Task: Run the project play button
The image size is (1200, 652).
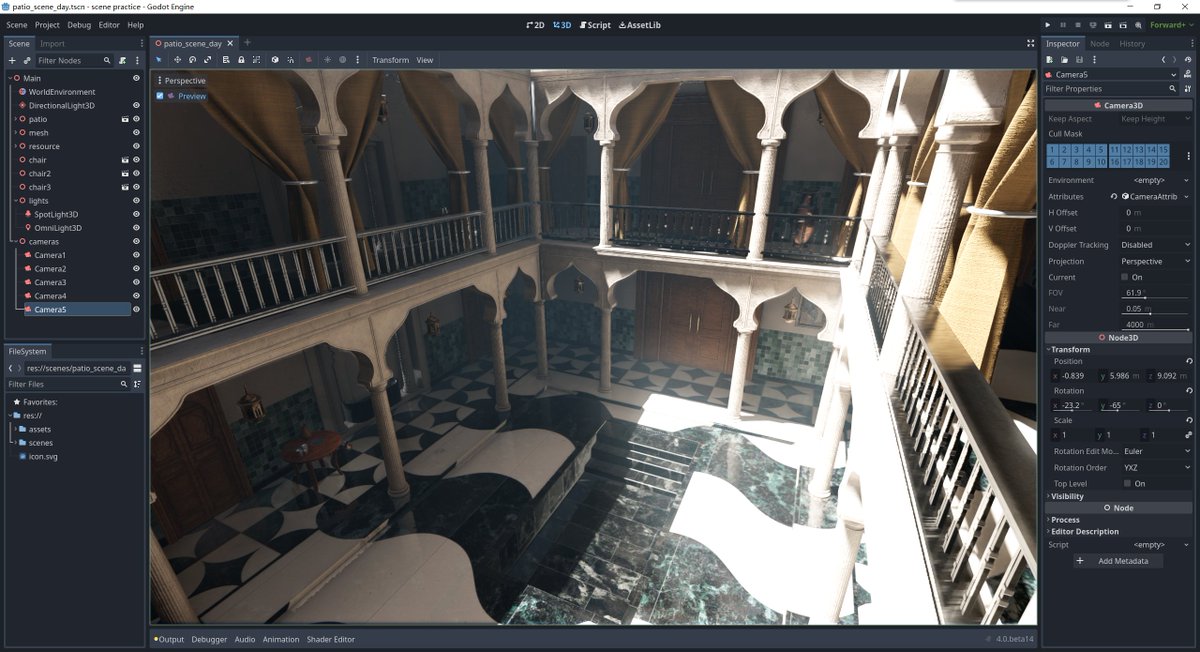Action: click(1048, 25)
